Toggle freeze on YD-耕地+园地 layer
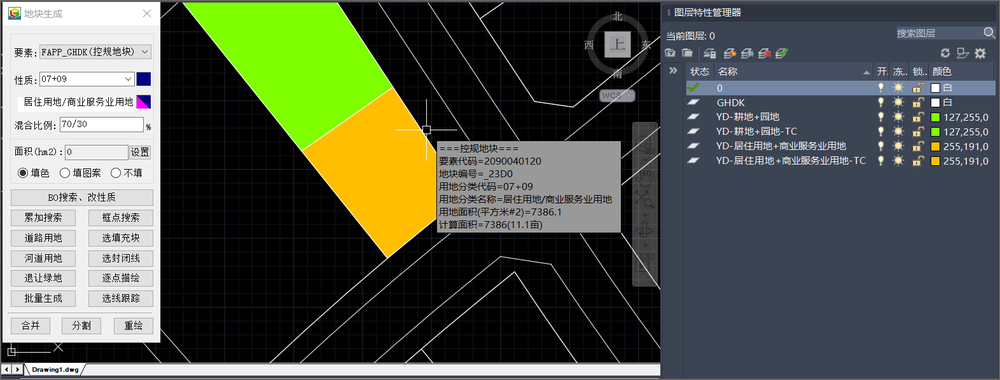The height and width of the screenshot is (380, 1000). click(899, 117)
